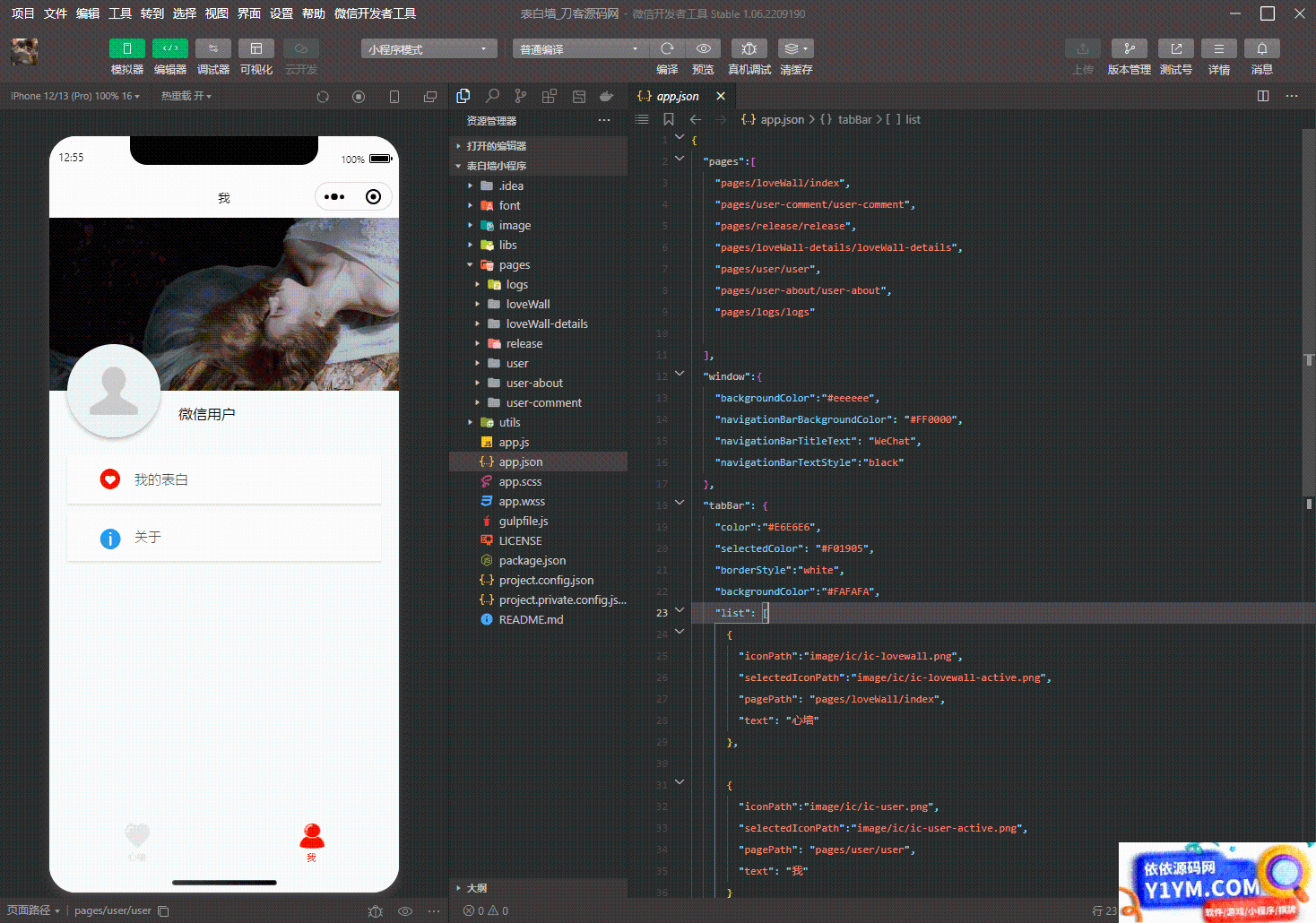Open the hot reload (热重载) dropdown

(x=186, y=96)
